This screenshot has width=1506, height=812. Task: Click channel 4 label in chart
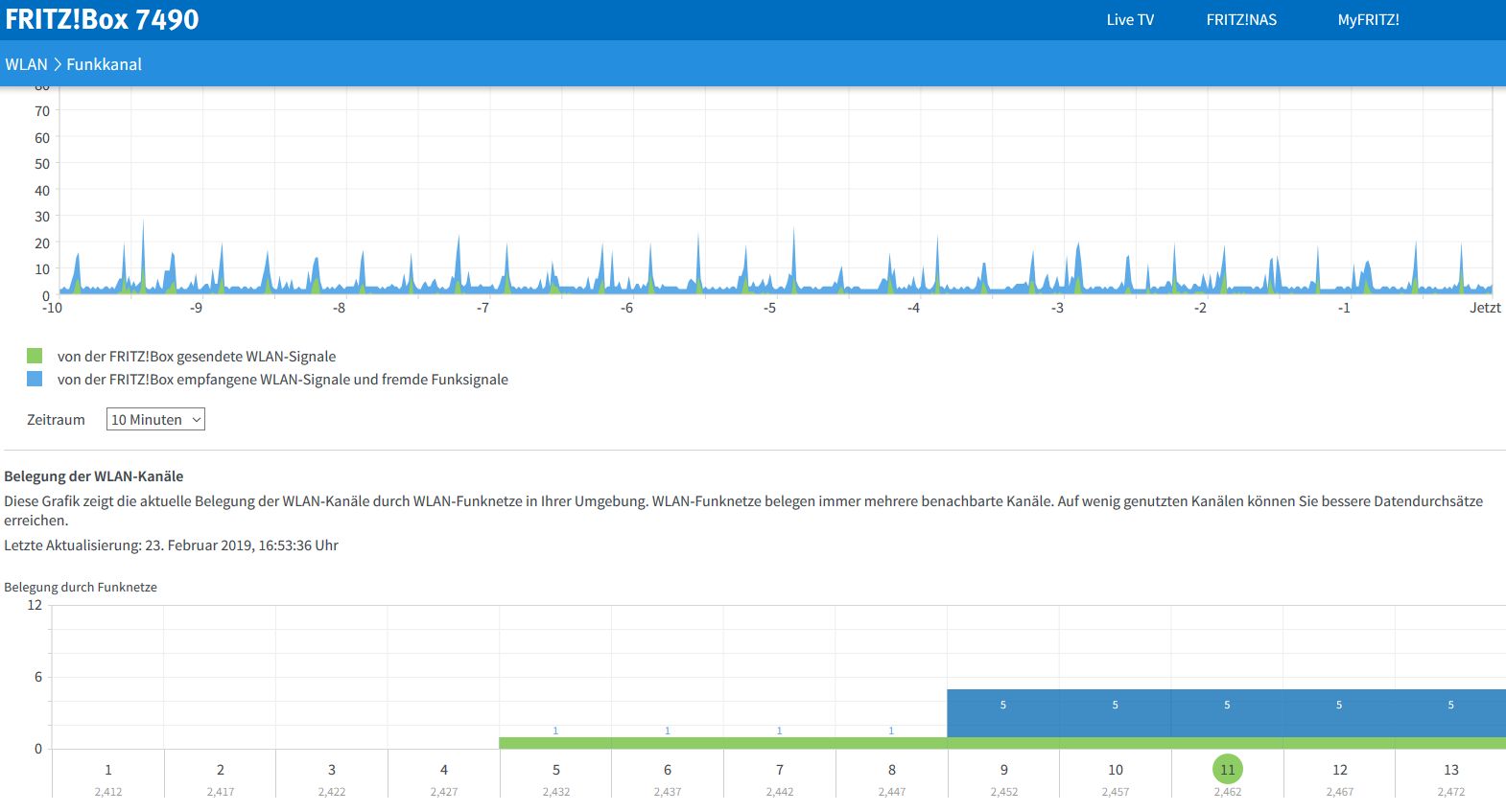pos(444,770)
